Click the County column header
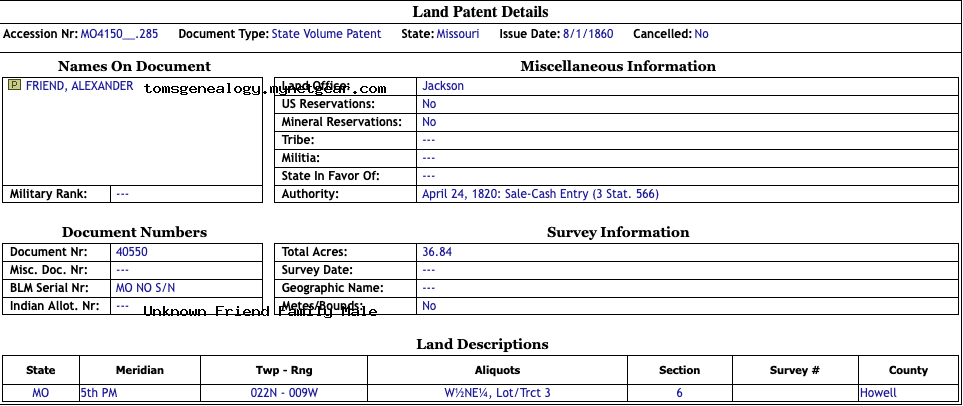This screenshot has width=963, height=406. [908, 370]
